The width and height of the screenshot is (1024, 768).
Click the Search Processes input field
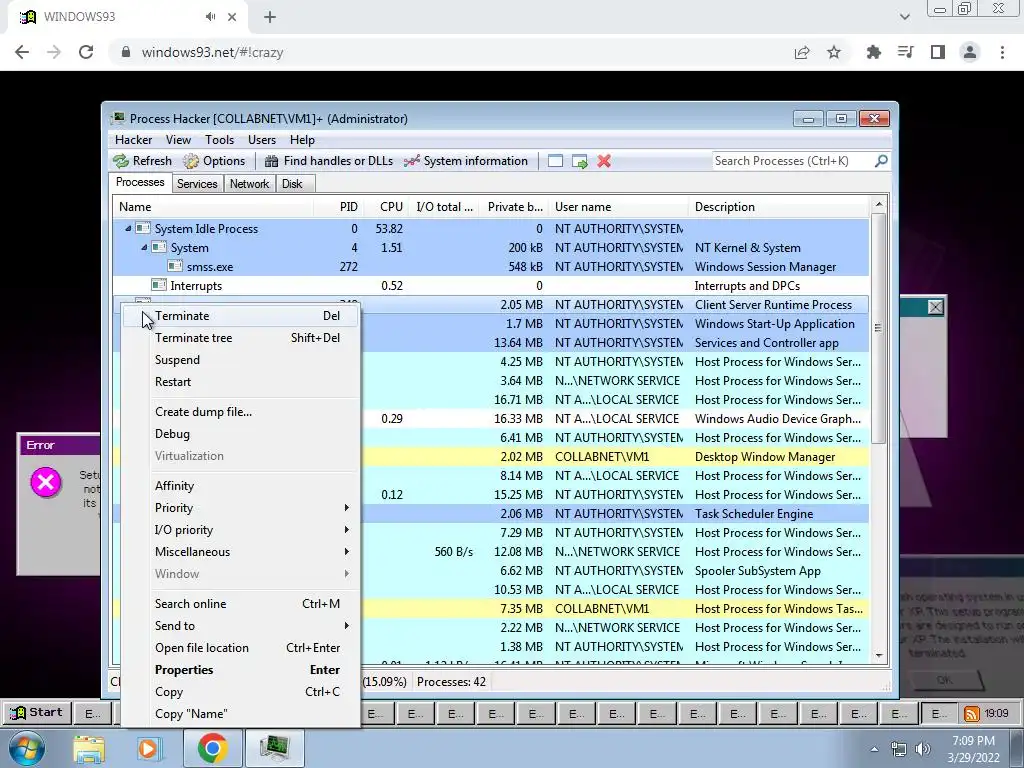tap(792, 161)
